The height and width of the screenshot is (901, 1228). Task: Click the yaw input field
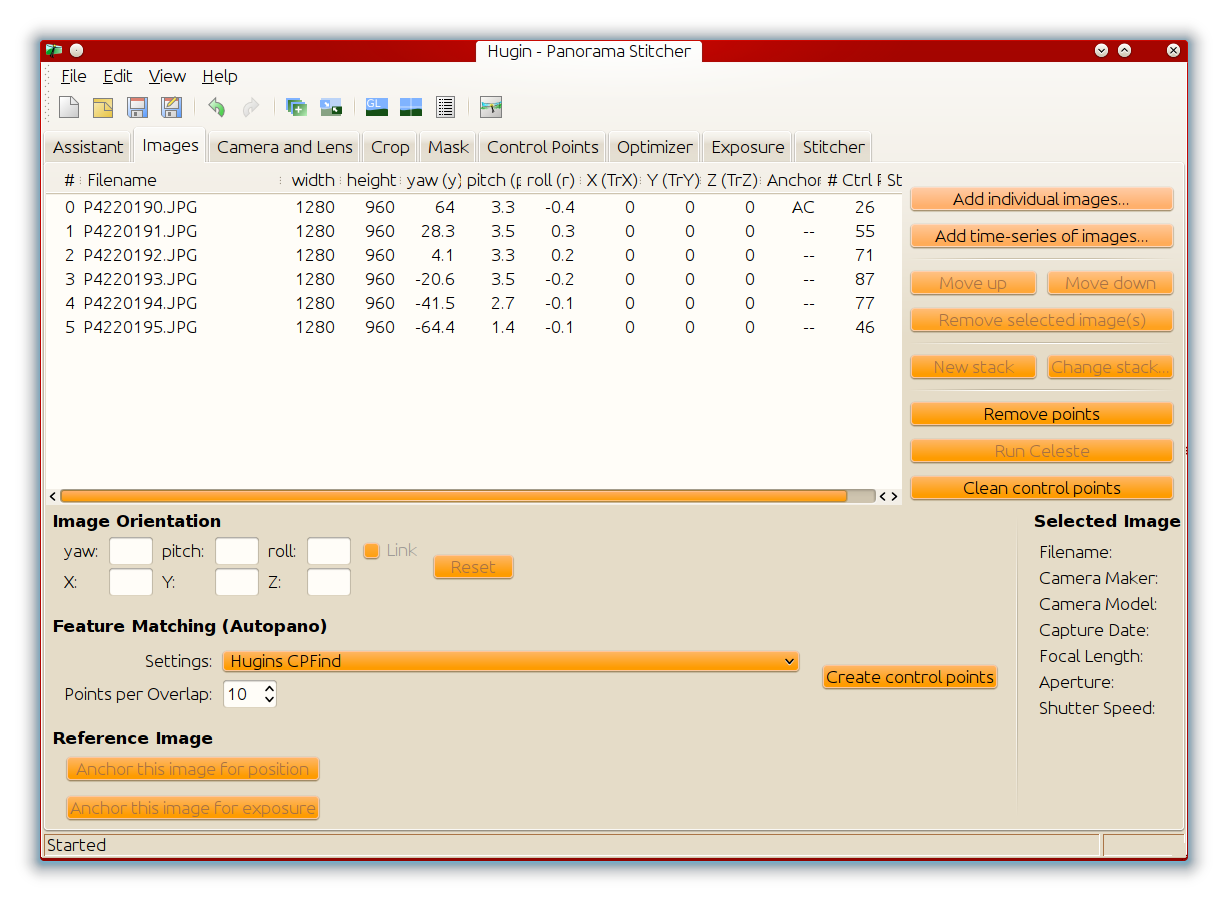131,551
